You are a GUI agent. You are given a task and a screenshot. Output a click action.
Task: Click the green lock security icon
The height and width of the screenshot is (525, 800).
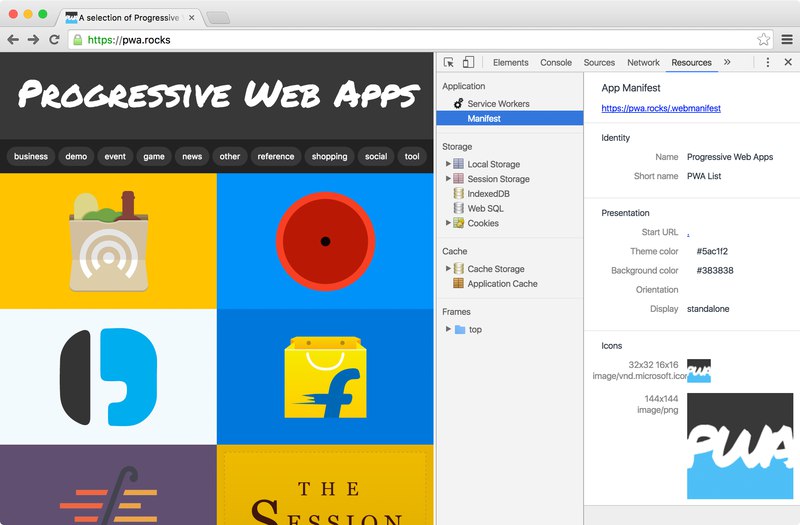coord(78,40)
